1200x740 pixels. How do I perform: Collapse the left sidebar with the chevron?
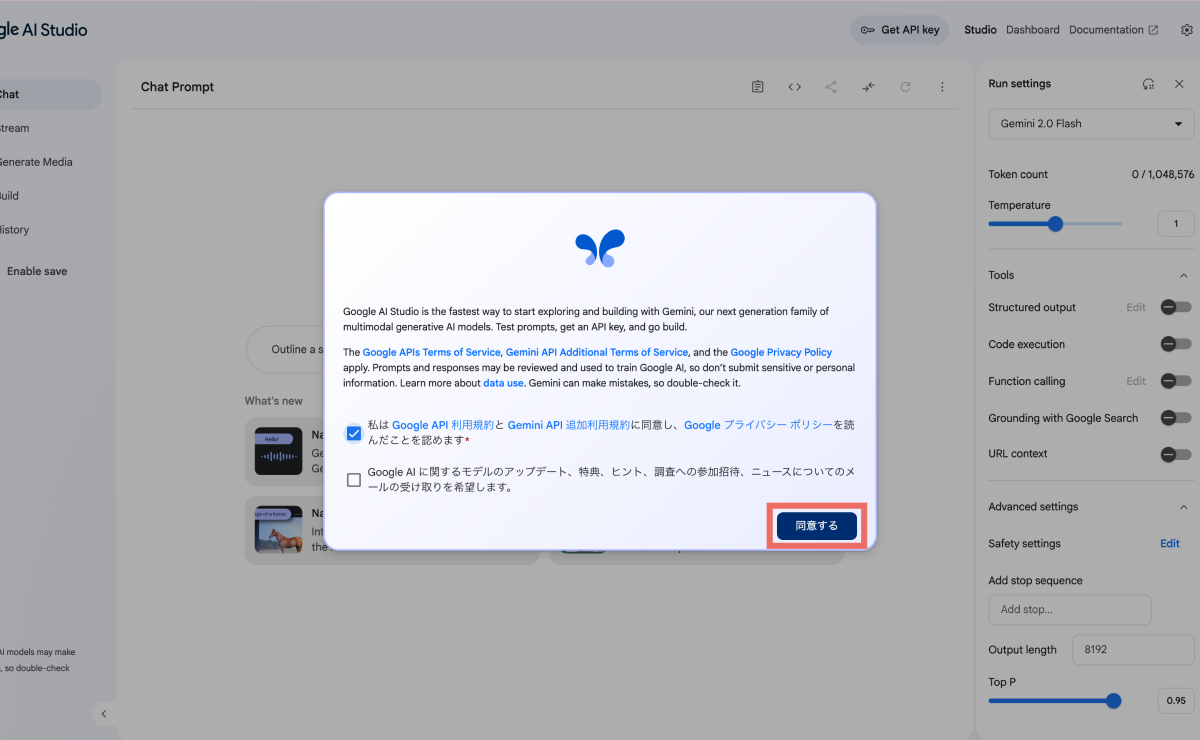(104, 714)
